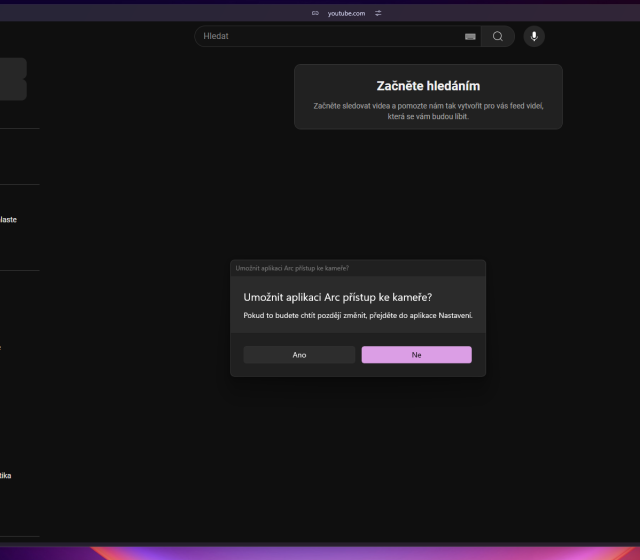The image size is (640, 560).
Task: Click the Arc window top bar left of URL
Action: (x=150, y=13)
